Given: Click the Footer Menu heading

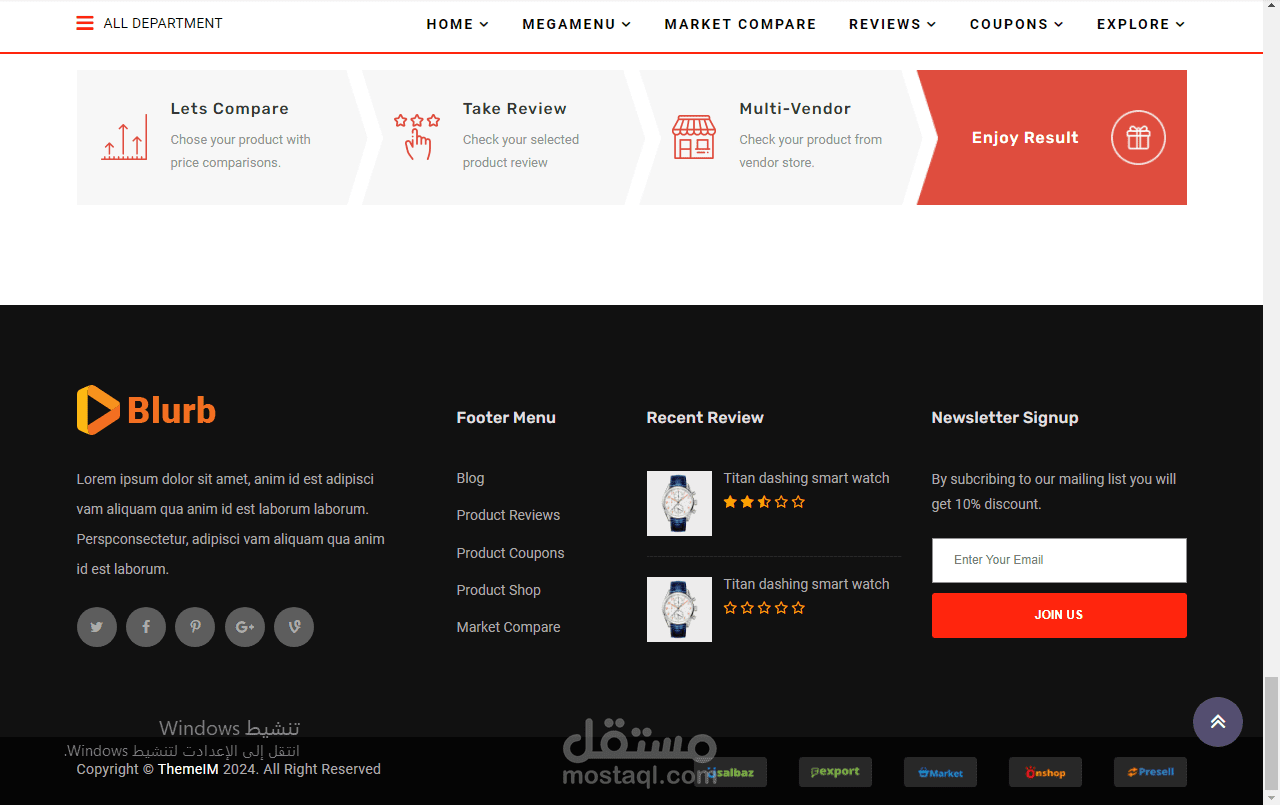Looking at the screenshot, I should click(x=506, y=418).
